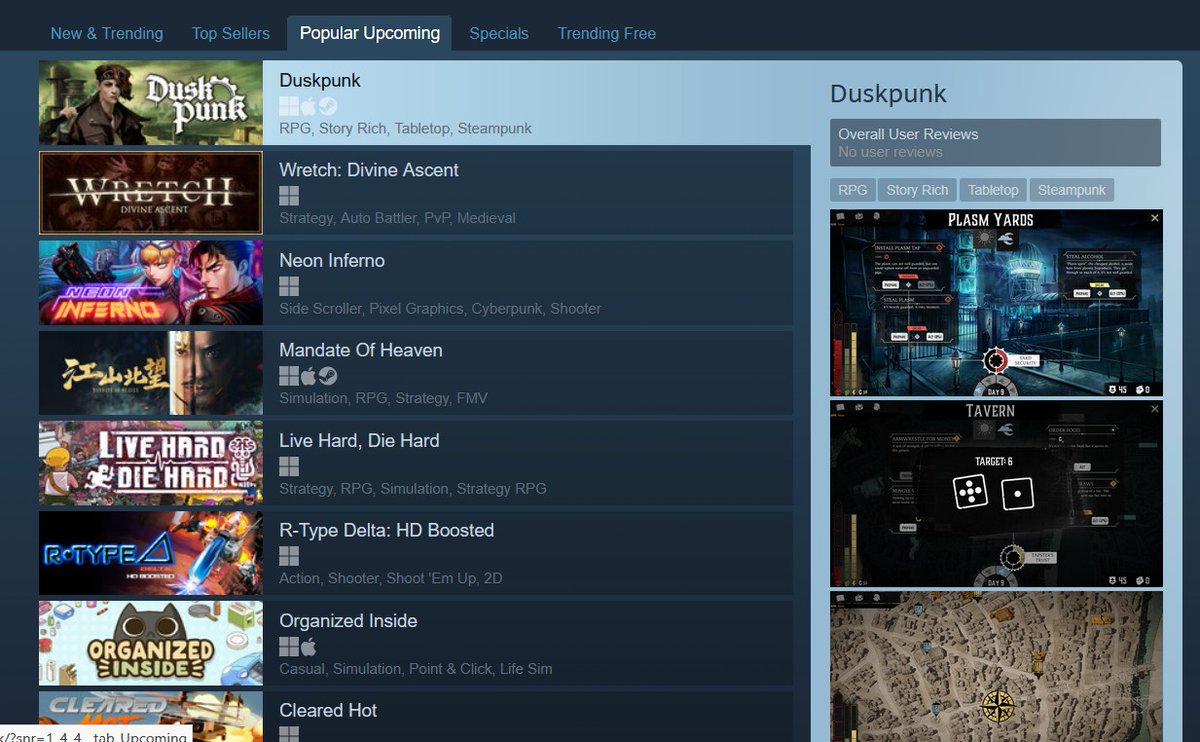Click the Windows icon in Duskpunk row
This screenshot has width=1200, height=742.
[x=289, y=106]
